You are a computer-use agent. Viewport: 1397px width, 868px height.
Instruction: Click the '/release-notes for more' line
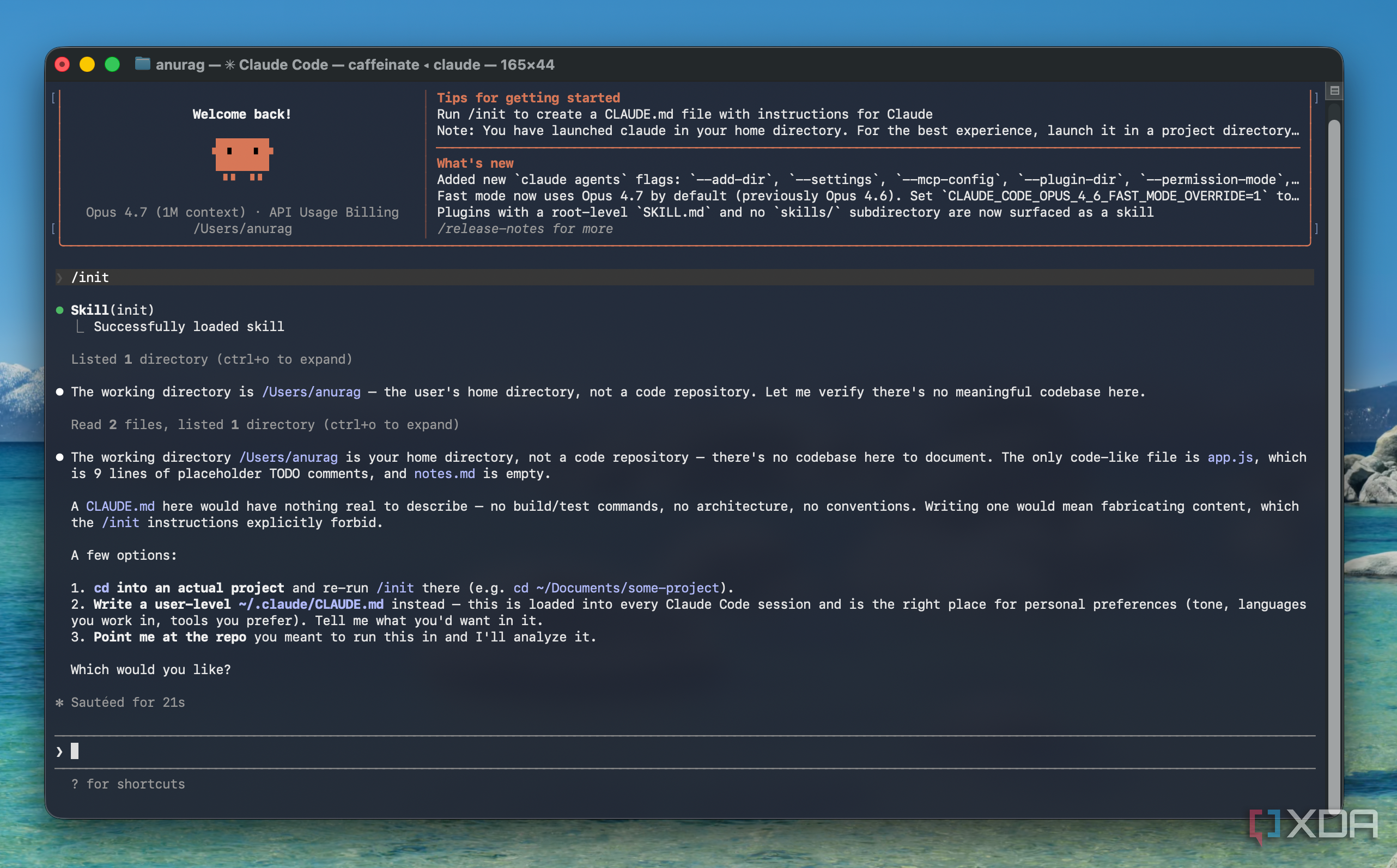click(525, 229)
